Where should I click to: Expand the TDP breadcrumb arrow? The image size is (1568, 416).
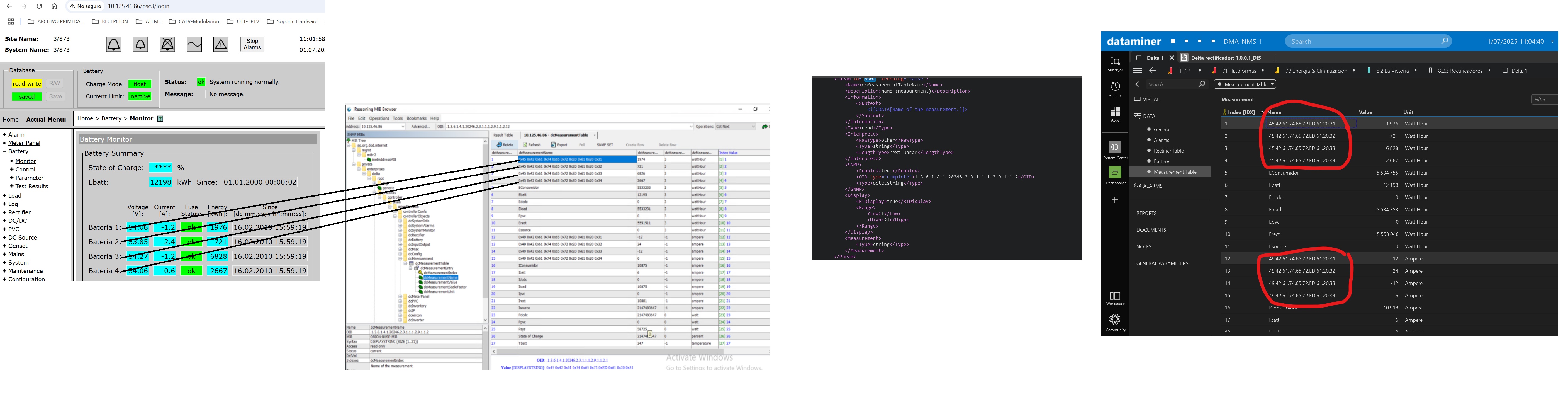click(1200, 70)
